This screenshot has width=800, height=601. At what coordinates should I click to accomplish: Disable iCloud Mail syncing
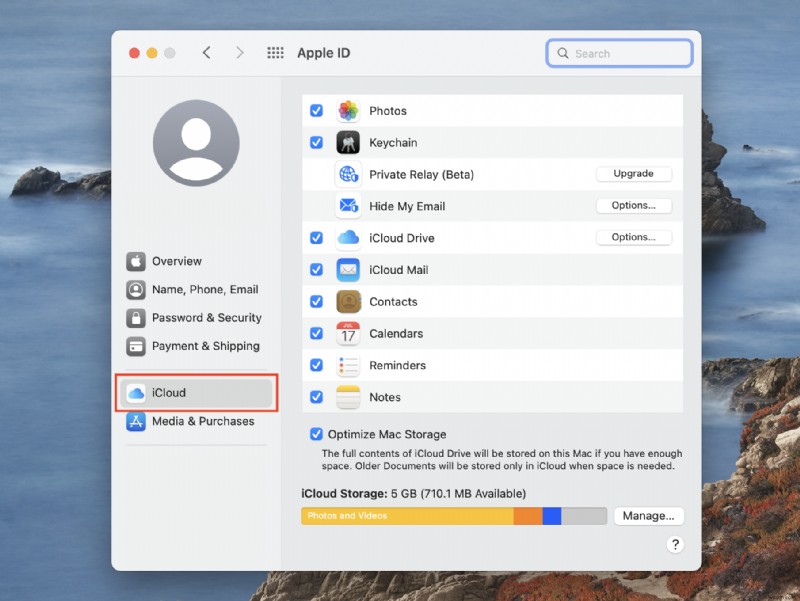pos(316,269)
